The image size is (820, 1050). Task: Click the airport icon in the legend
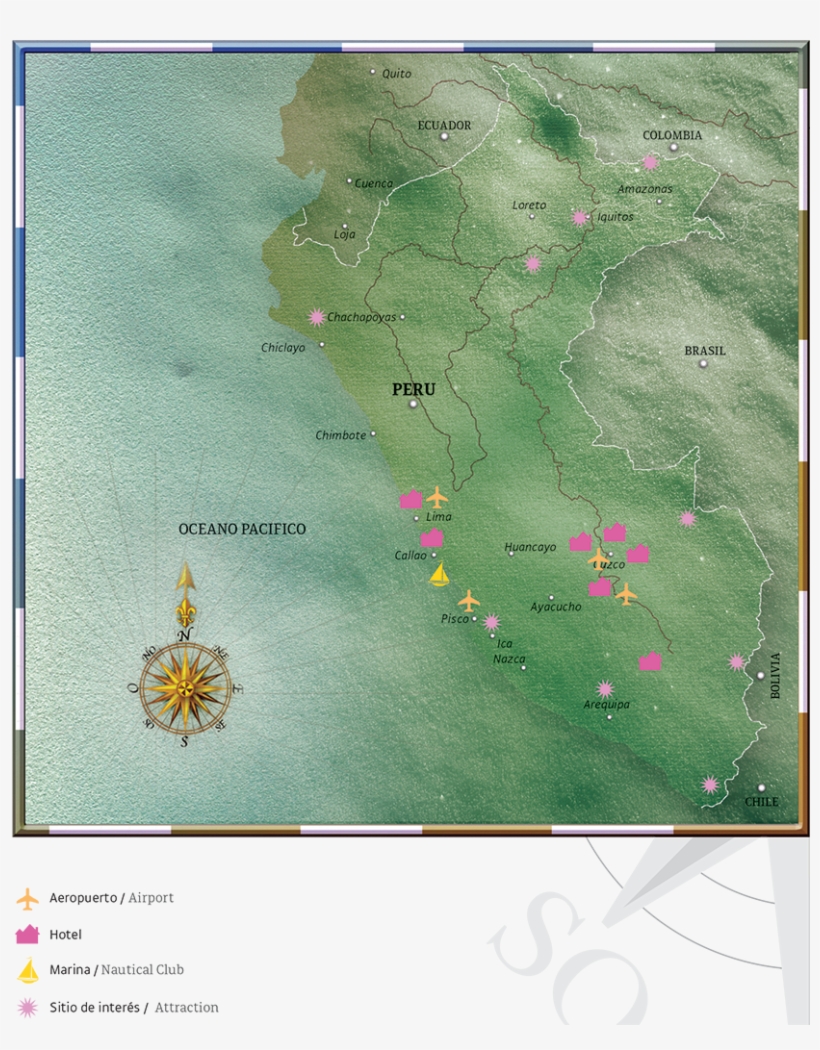click(x=27, y=899)
